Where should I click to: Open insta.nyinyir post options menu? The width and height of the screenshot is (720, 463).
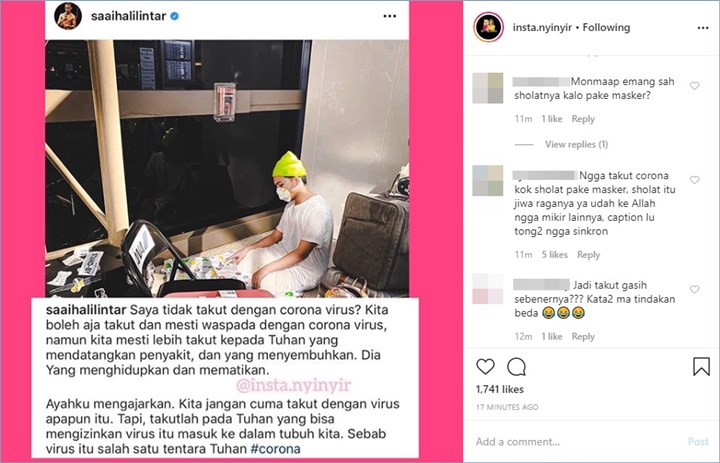(703, 28)
